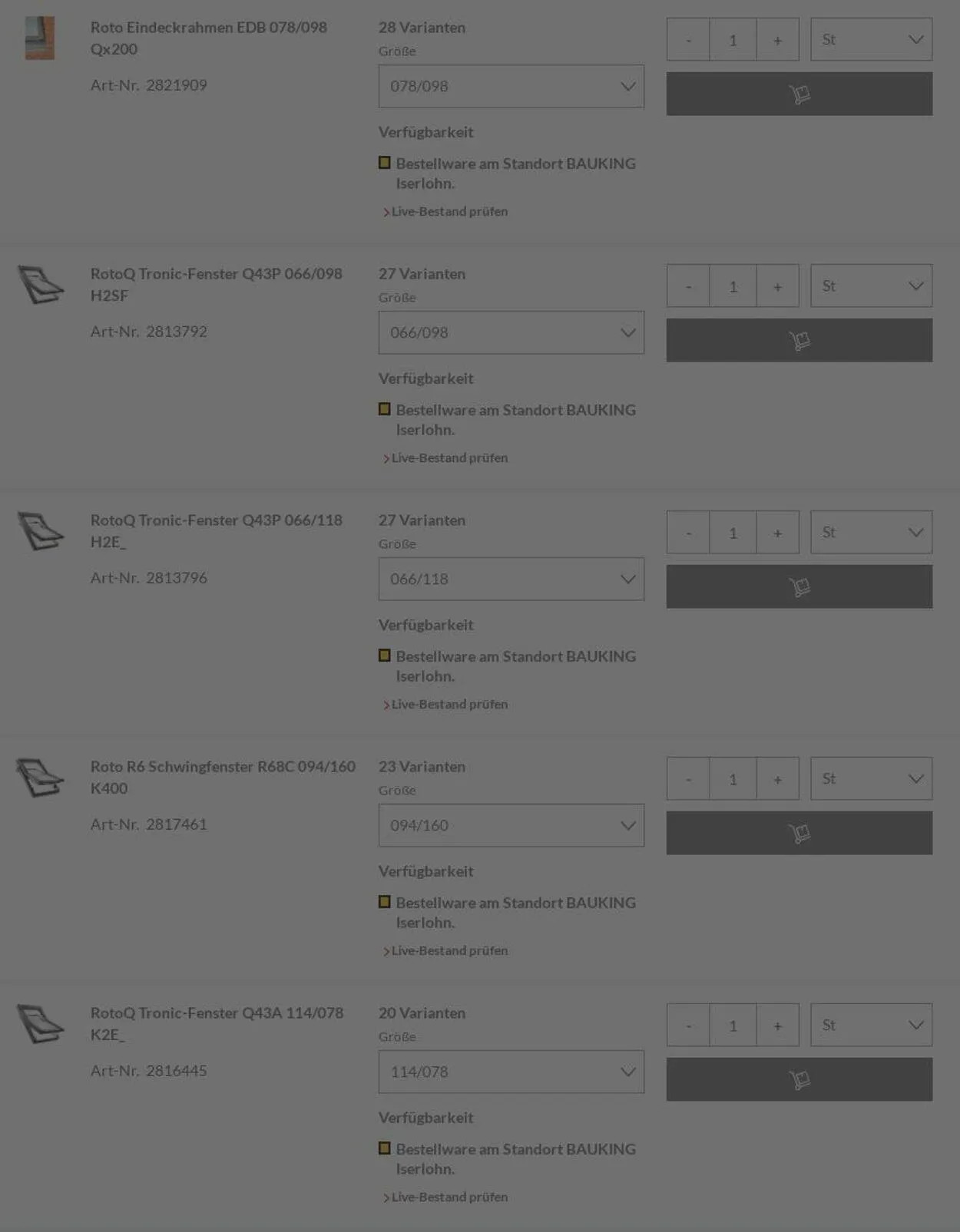Add RotoQ Q43P 066/118 to cart

coord(799,586)
